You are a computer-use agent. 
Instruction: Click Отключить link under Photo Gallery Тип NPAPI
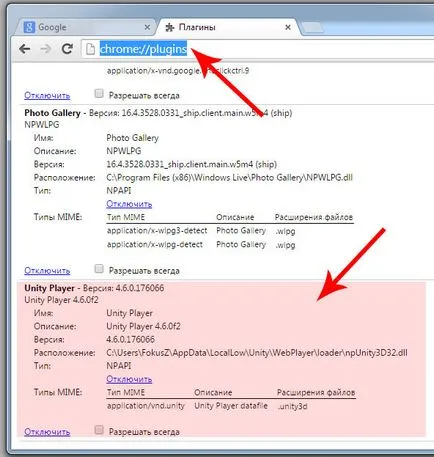pyautogui.click(x=129, y=204)
